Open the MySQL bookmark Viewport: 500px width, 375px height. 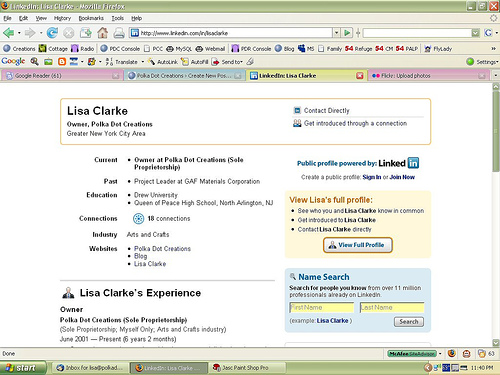tap(179, 49)
